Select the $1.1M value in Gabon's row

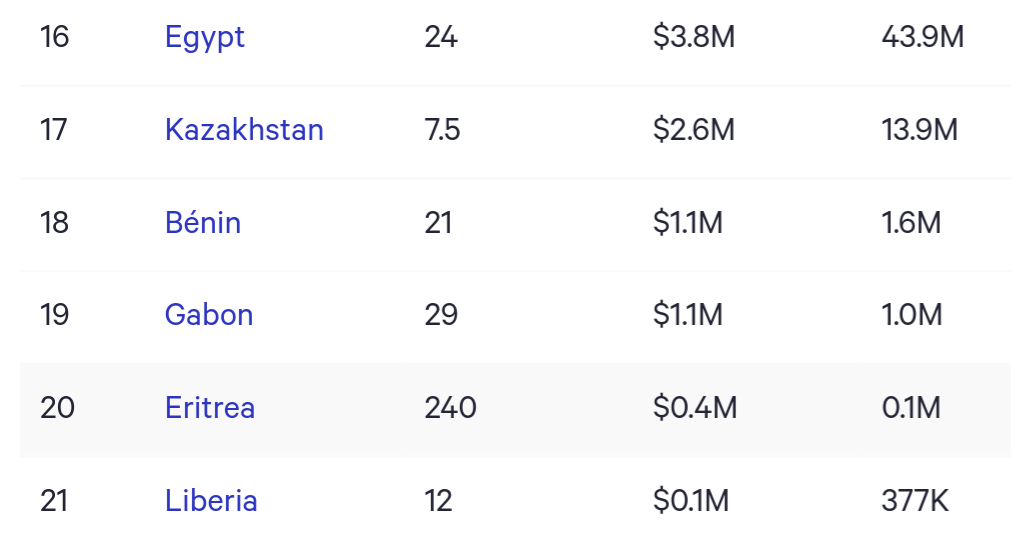[x=688, y=315]
